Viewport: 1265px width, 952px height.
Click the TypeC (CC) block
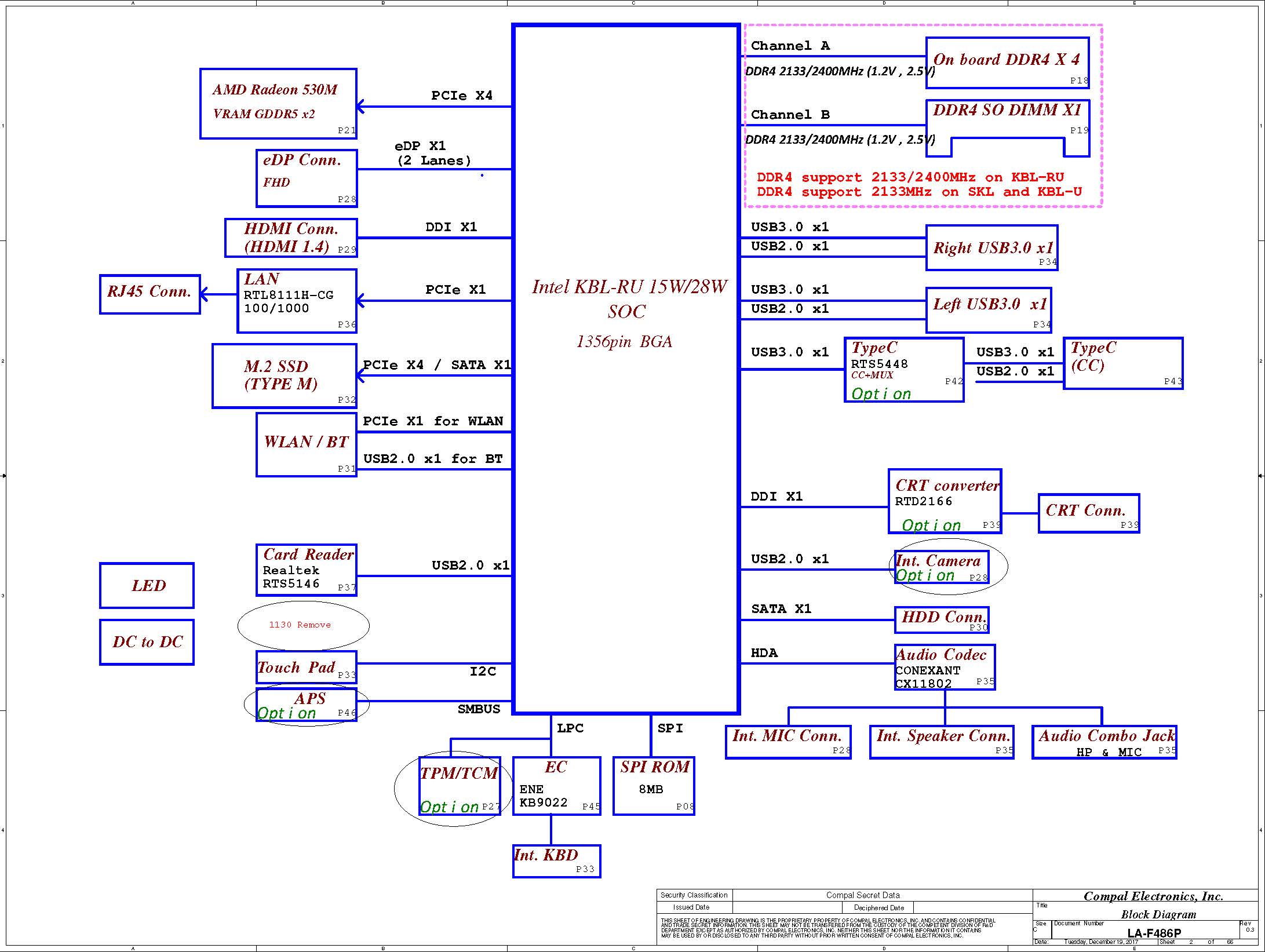[1123, 363]
